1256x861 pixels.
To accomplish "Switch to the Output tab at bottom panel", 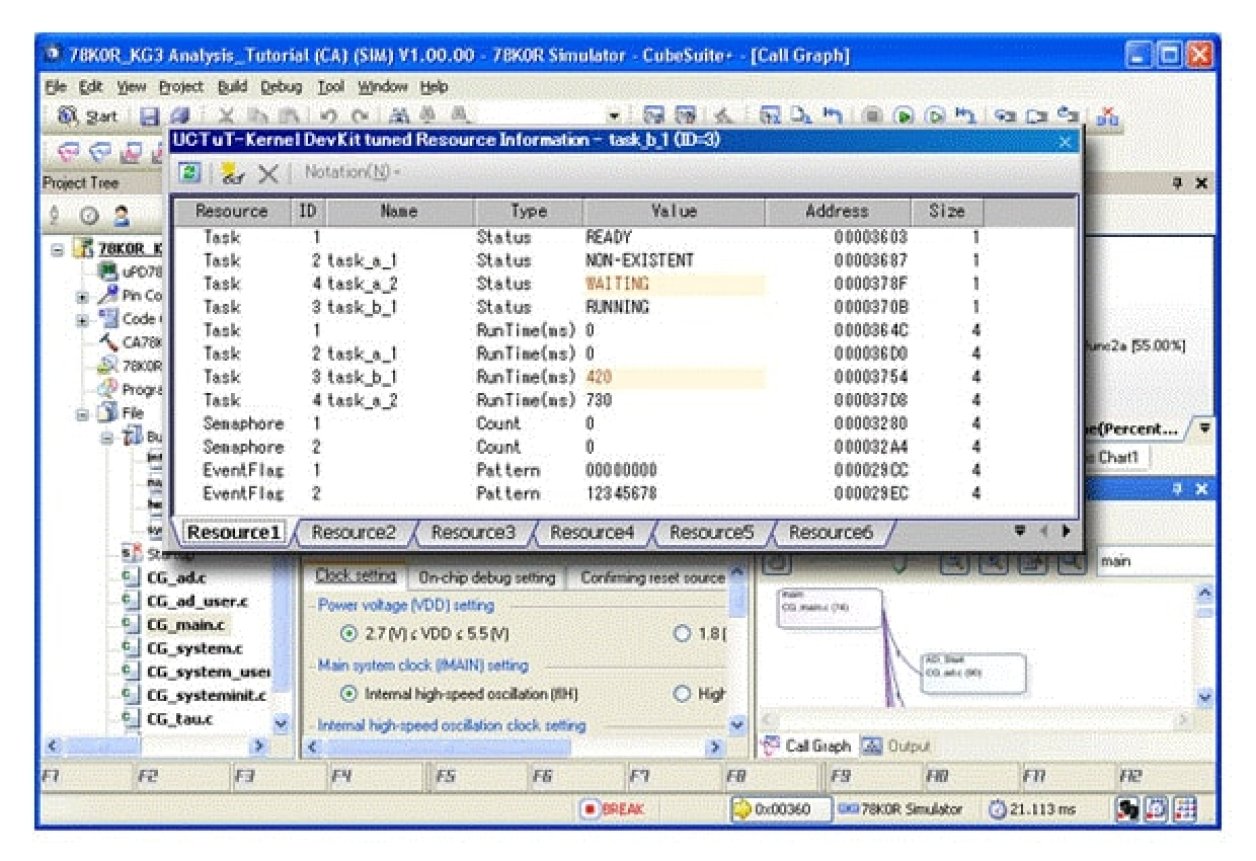I will point(909,743).
